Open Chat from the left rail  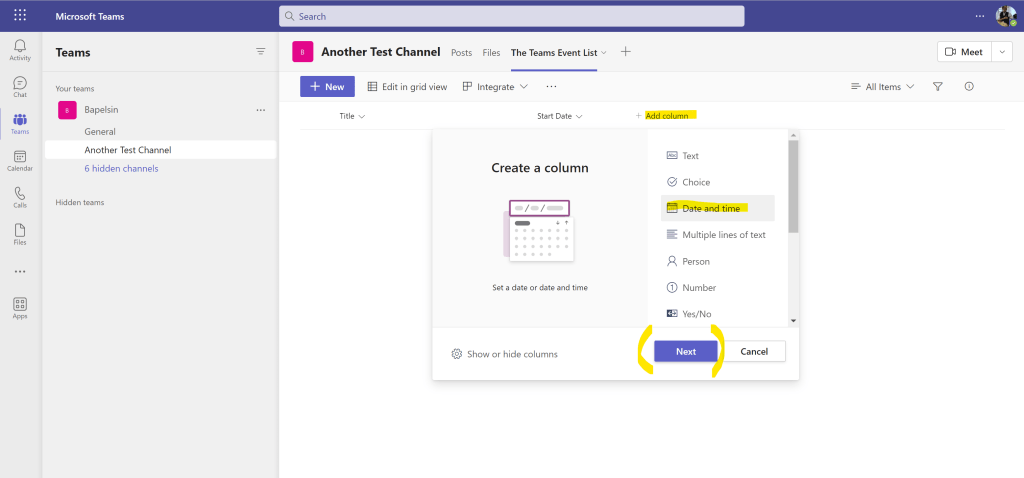click(x=20, y=87)
